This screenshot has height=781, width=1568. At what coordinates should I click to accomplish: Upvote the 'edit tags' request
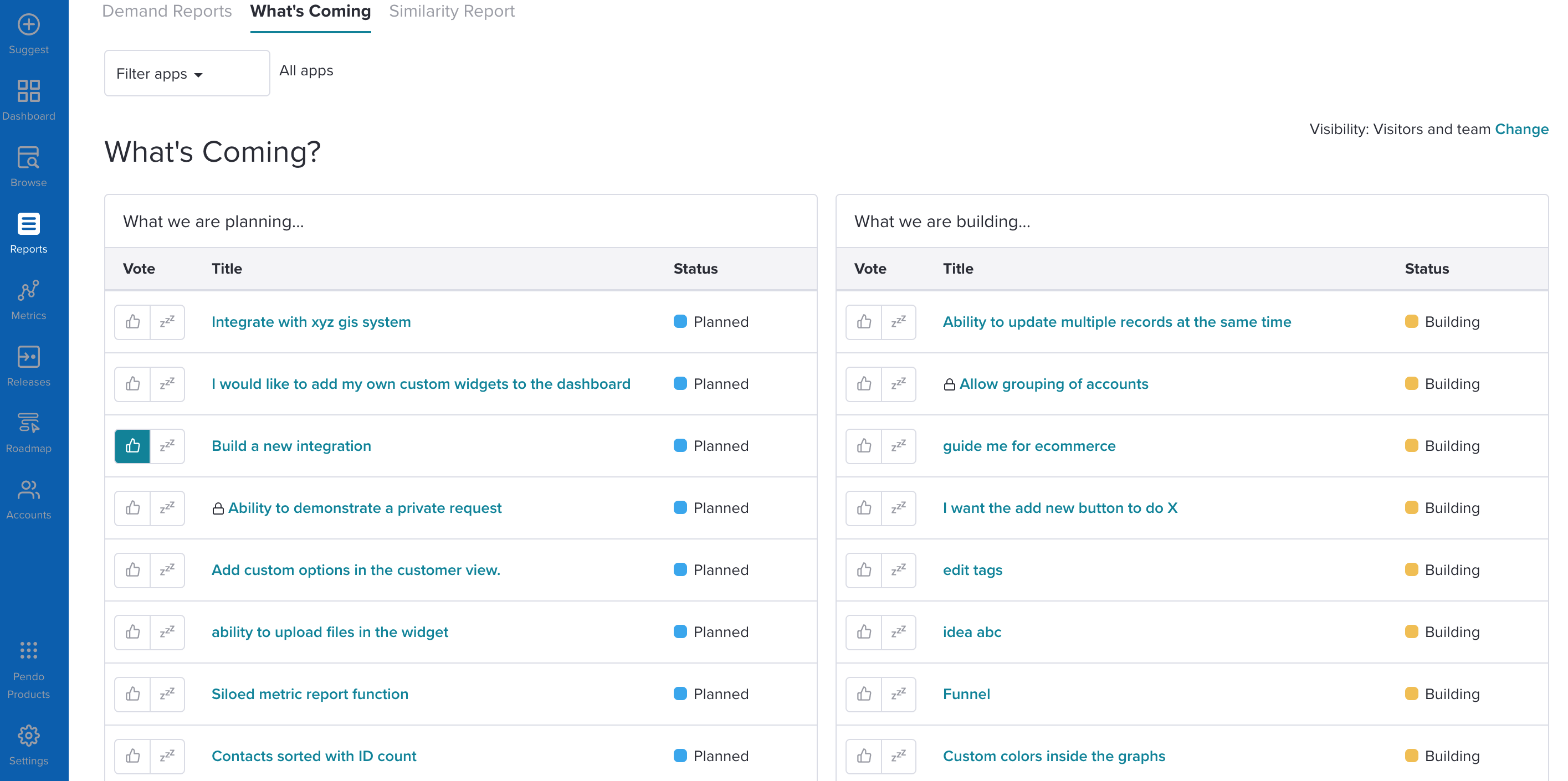864,571
